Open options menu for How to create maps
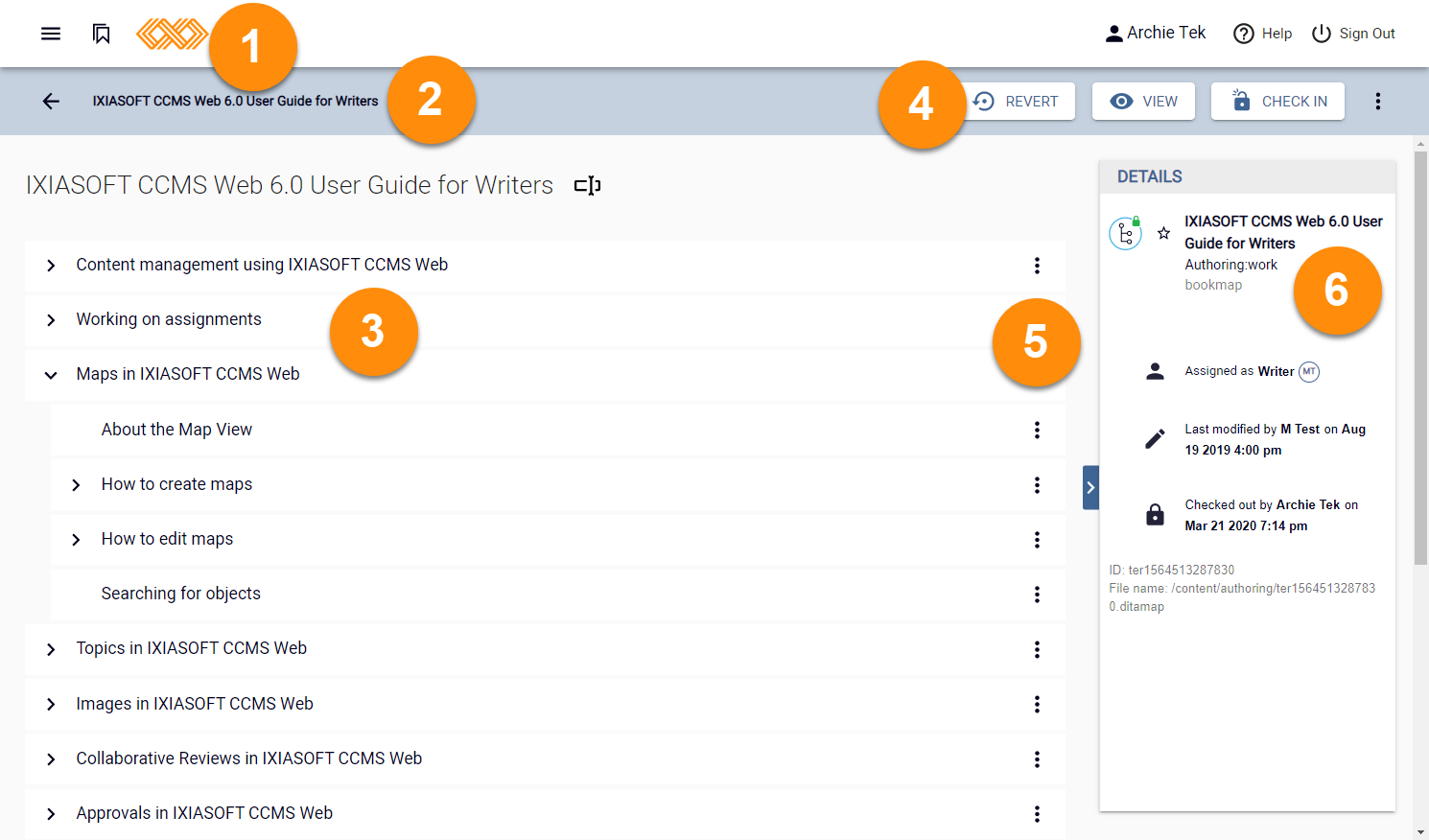Image resolution: width=1429 pixels, height=840 pixels. point(1037,485)
